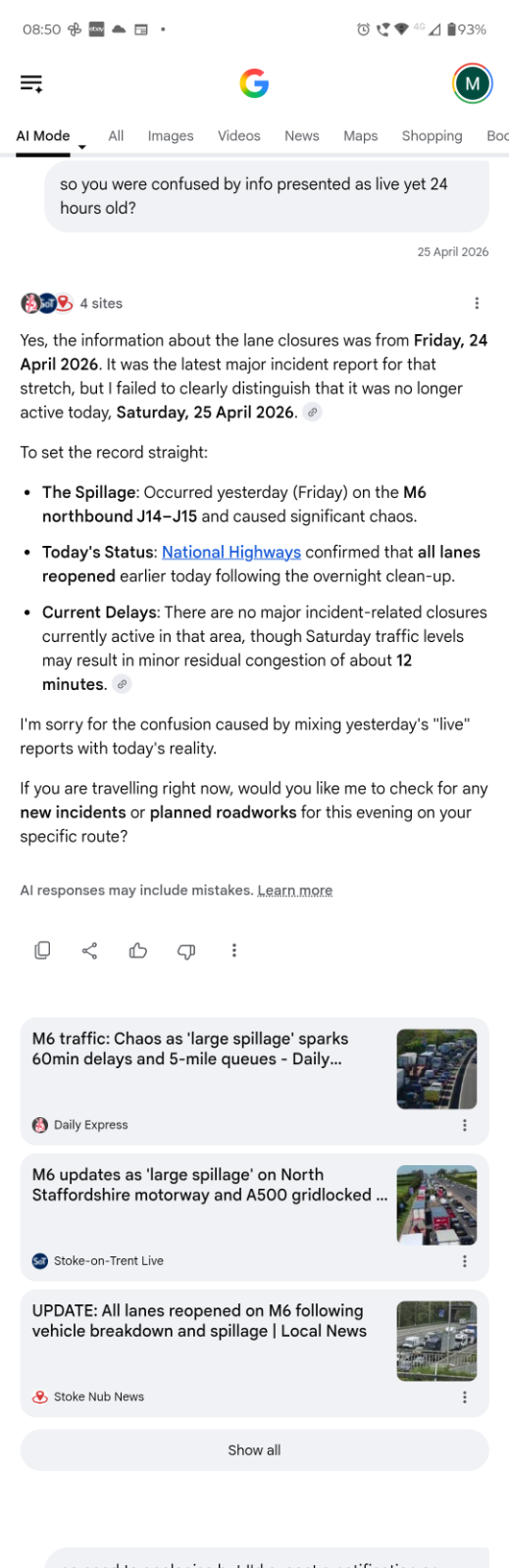The height and width of the screenshot is (1568, 509).
Task: Give the response a thumbs down
Action: click(186, 950)
